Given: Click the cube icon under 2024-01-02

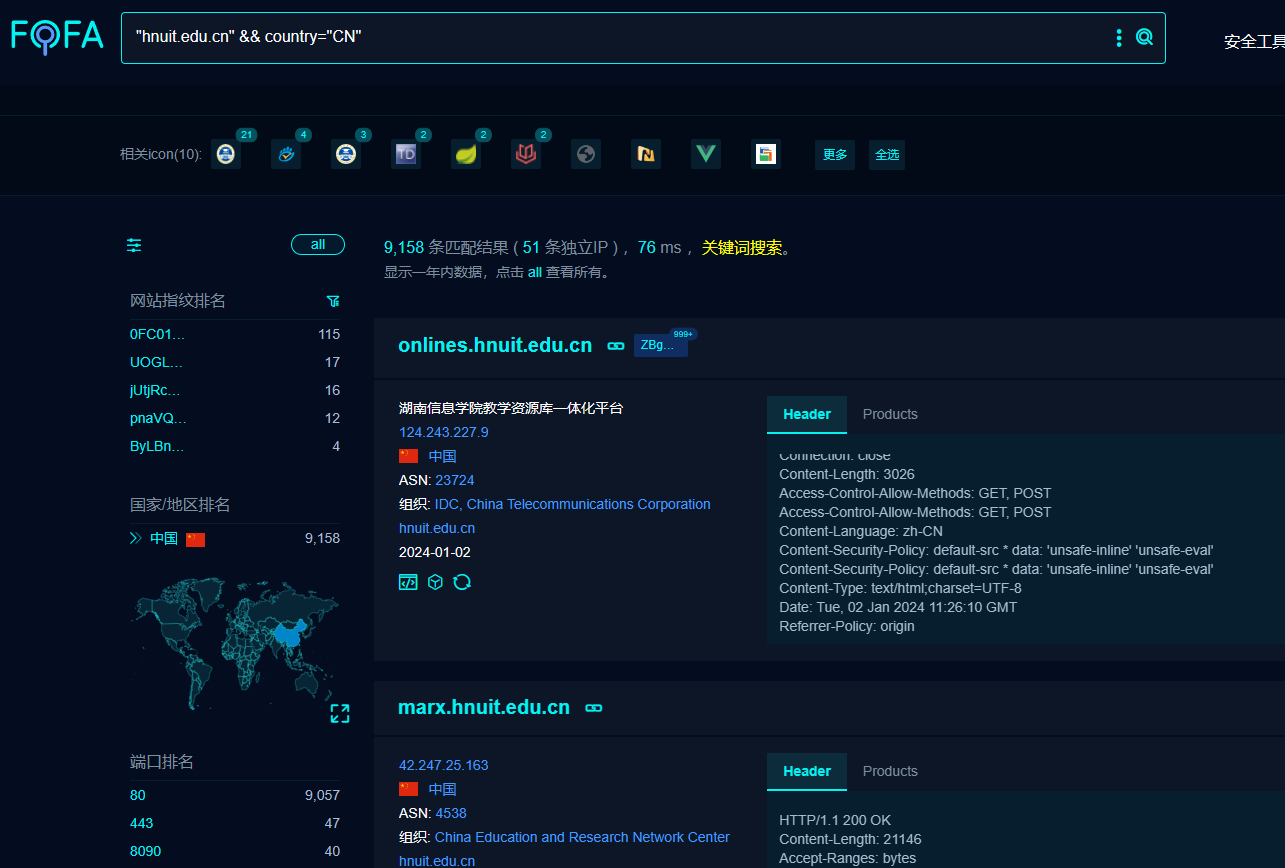Looking at the screenshot, I should click(x=435, y=582).
